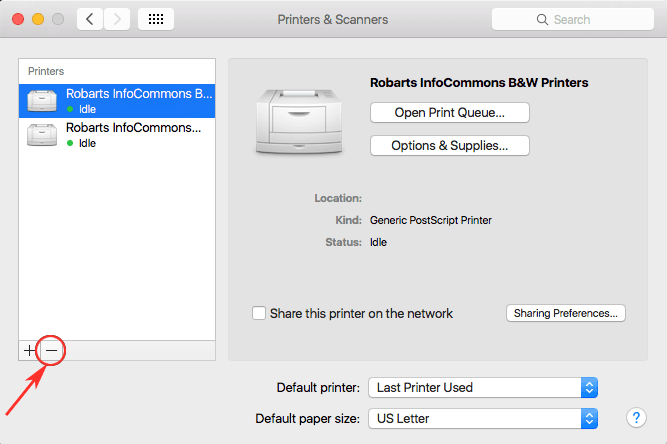
Task: Click the add printer plus button
Action: (29, 350)
